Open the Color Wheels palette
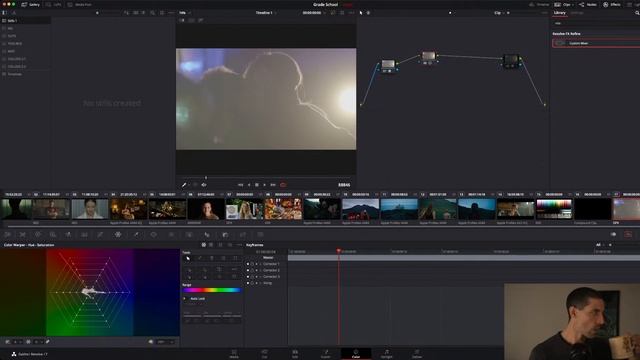This screenshot has height=360, width=640. point(38,235)
